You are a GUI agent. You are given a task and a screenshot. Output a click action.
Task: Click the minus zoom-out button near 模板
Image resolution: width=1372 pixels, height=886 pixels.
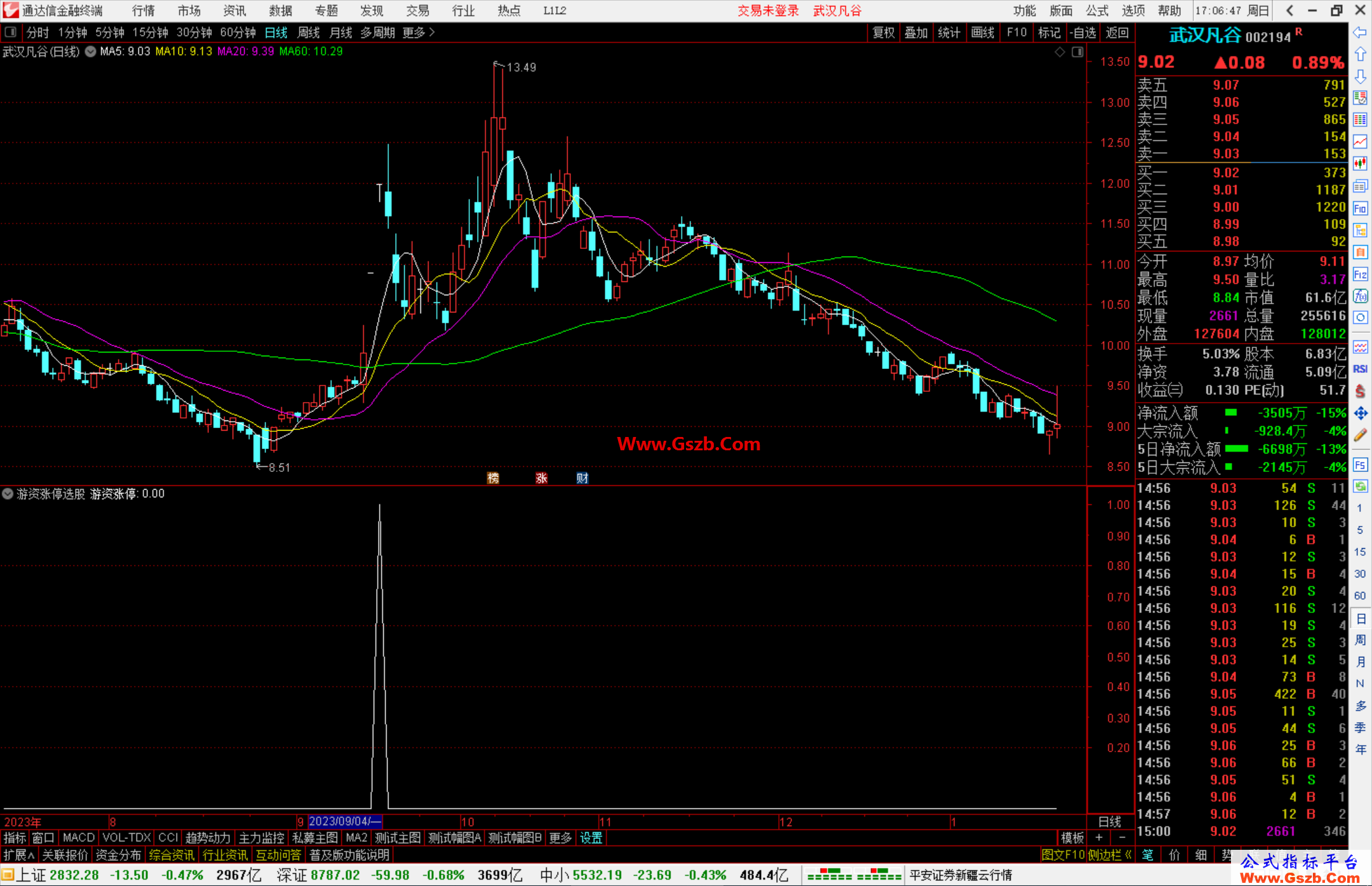point(1122,838)
